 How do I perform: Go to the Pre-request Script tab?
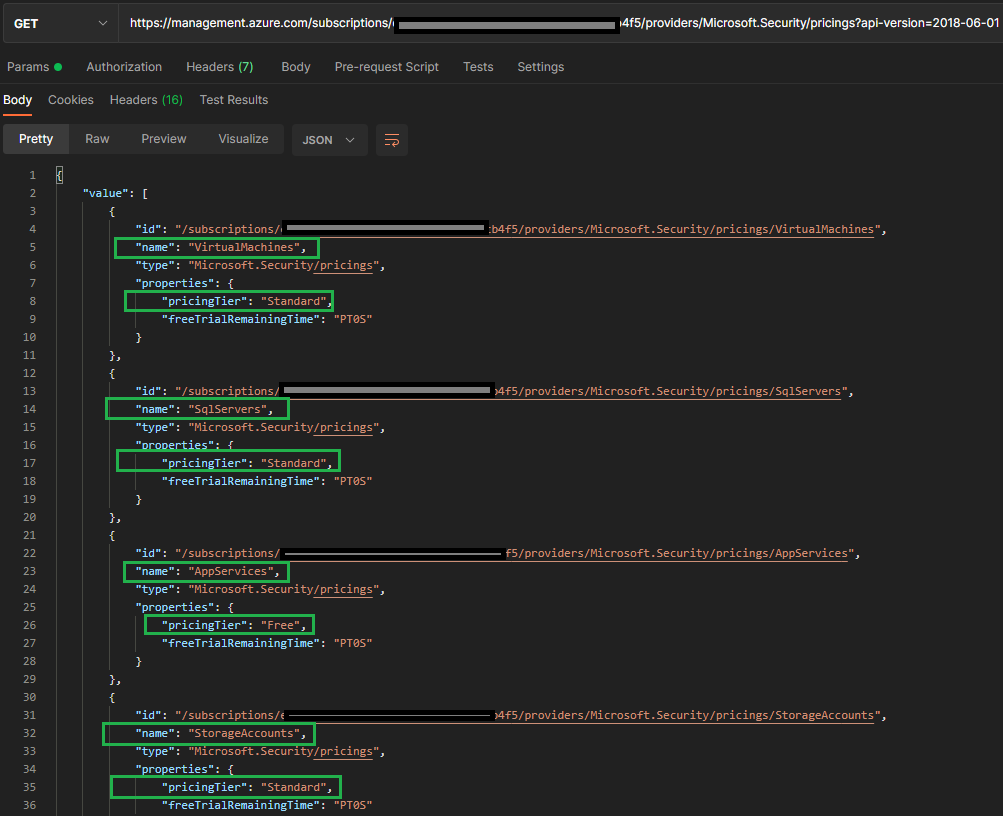(x=386, y=67)
